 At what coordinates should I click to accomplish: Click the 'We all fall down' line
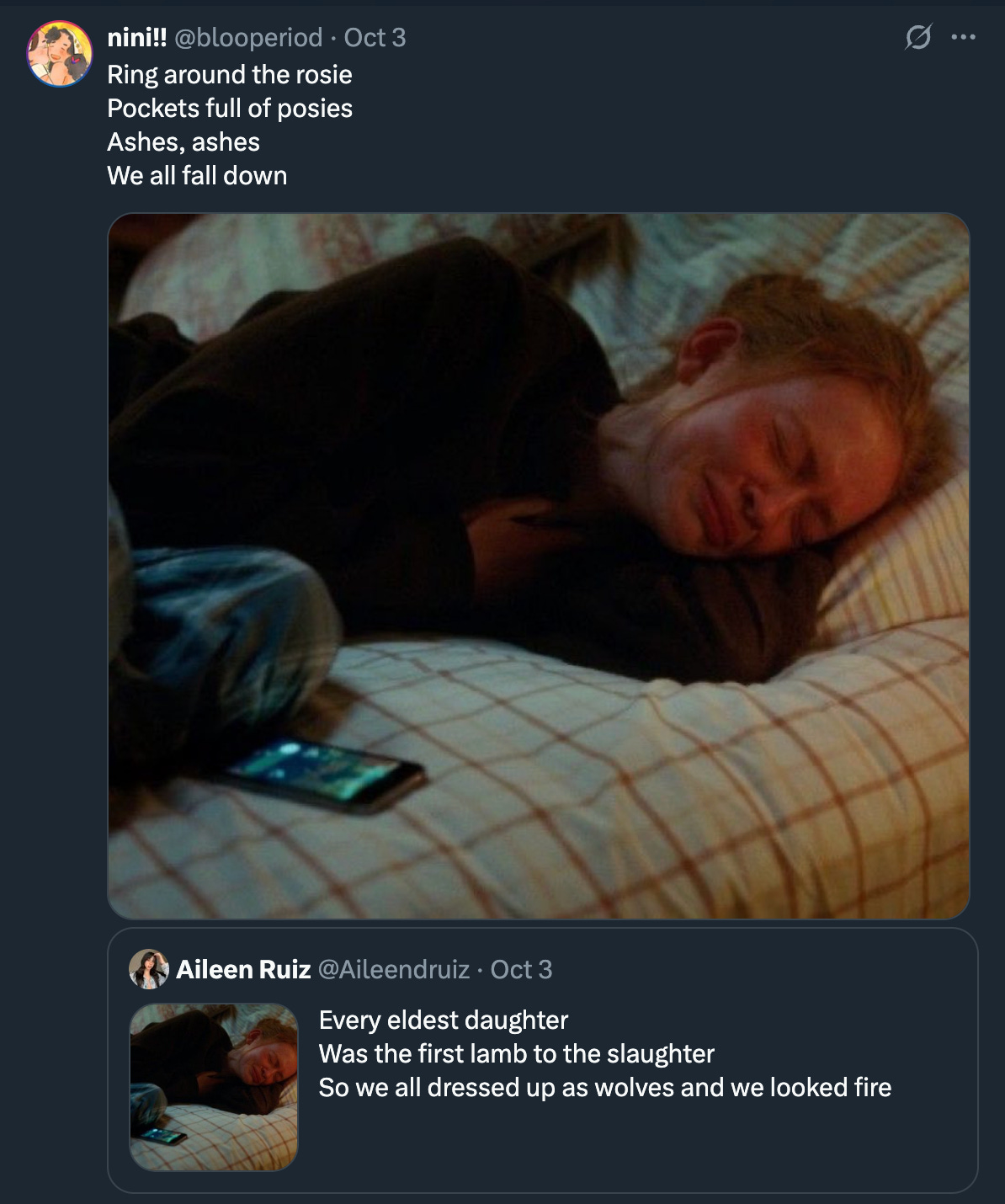197,175
